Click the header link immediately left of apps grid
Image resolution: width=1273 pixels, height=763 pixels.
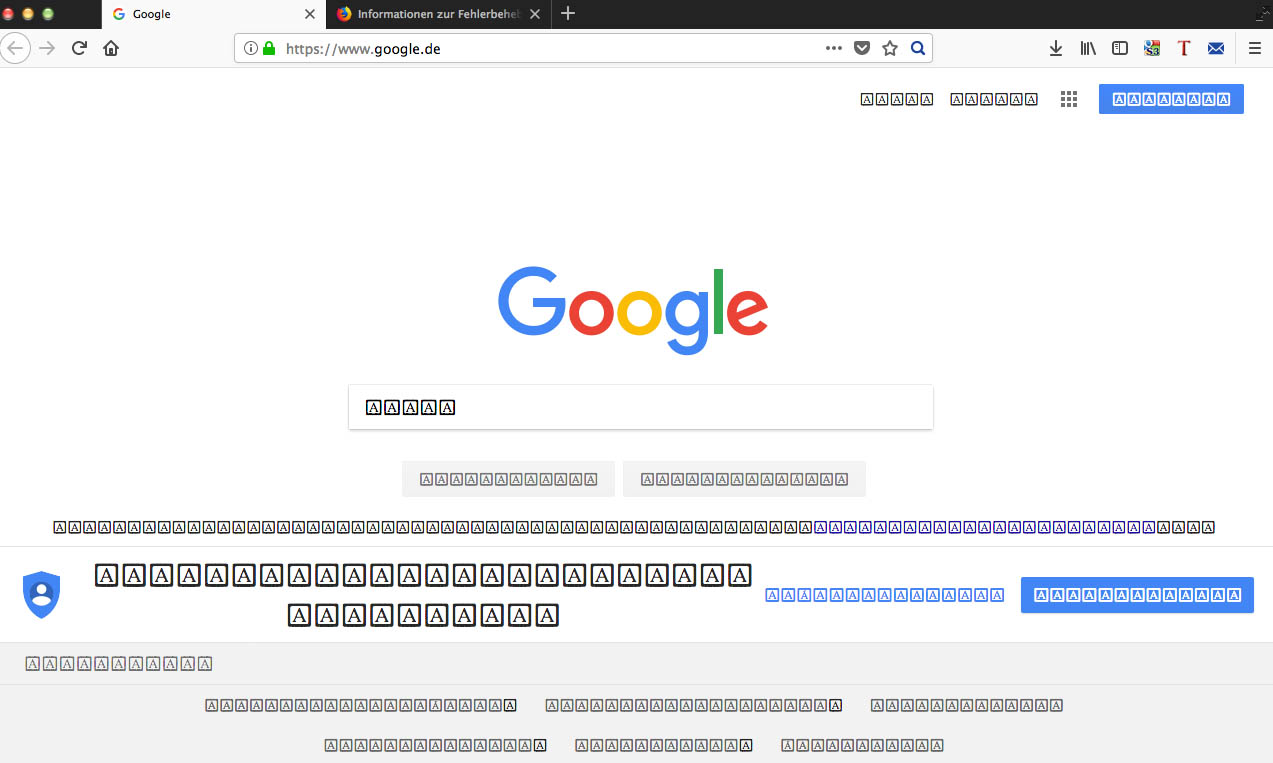click(x=994, y=99)
